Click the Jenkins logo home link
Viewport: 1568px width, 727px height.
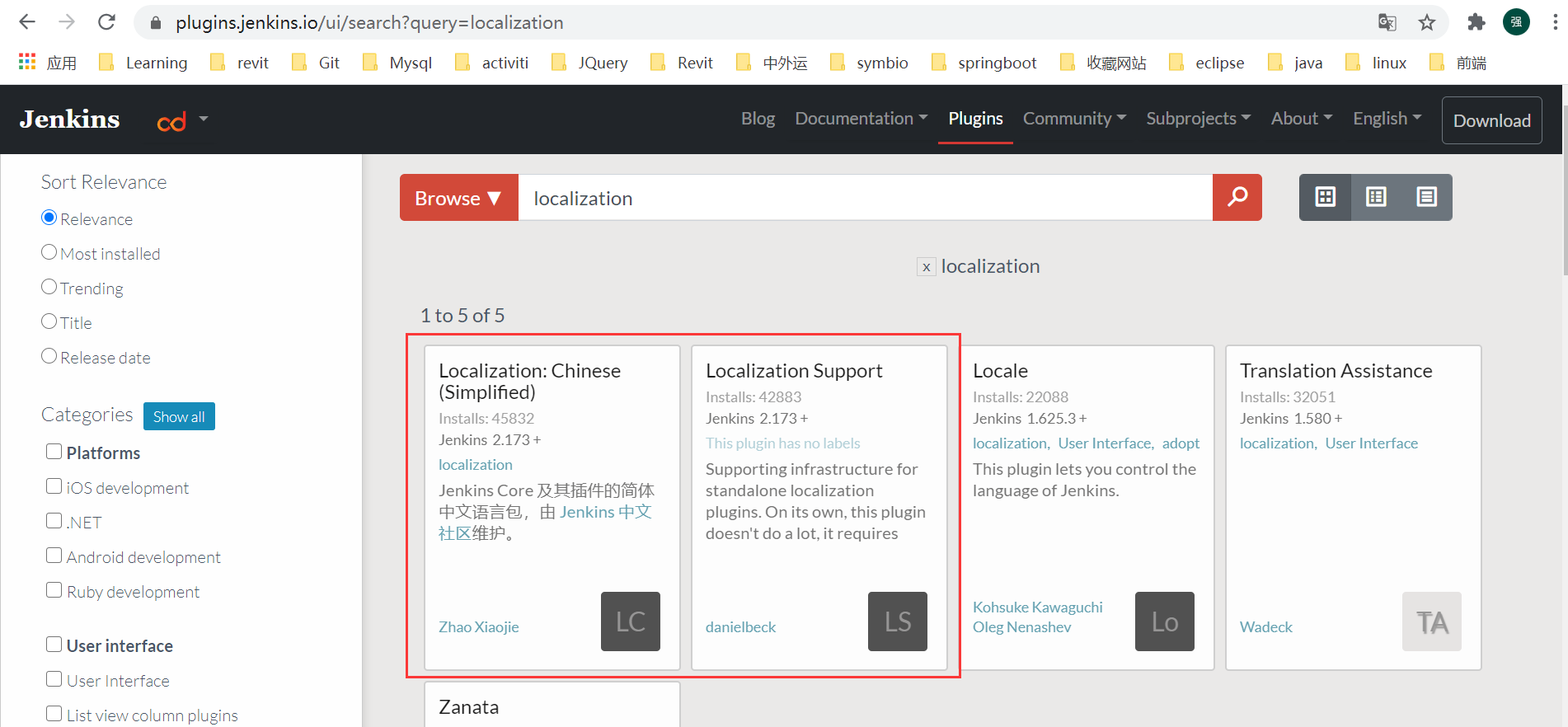pos(70,120)
